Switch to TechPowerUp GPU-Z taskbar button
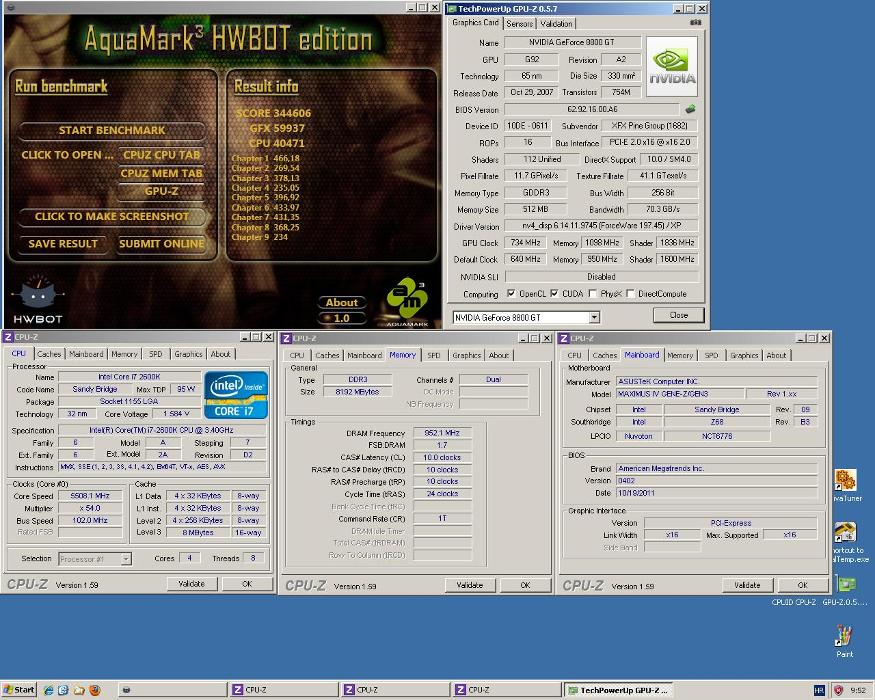The height and width of the screenshot is (700, 875). coord(618,690)
